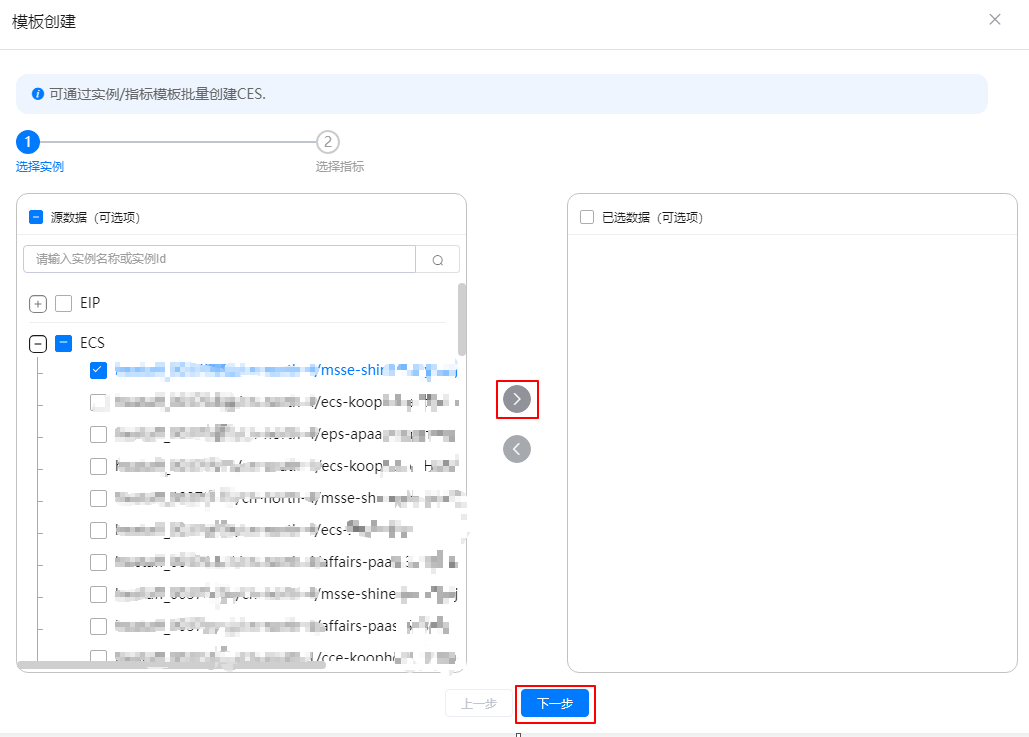Click the source list horizontal scrollbar
1029x737 pixels.
tap(170, 665)
